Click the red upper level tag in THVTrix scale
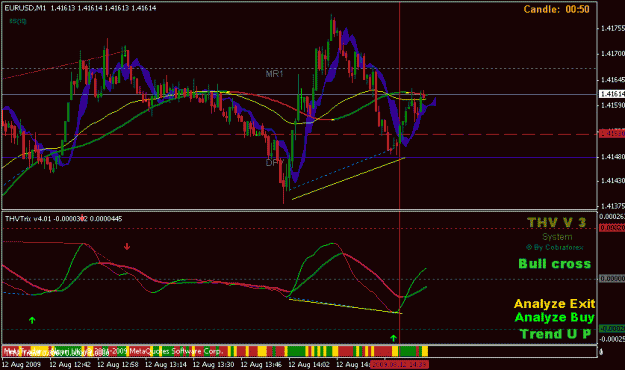This screenshot has width=625, height=370. coord(612,228)
